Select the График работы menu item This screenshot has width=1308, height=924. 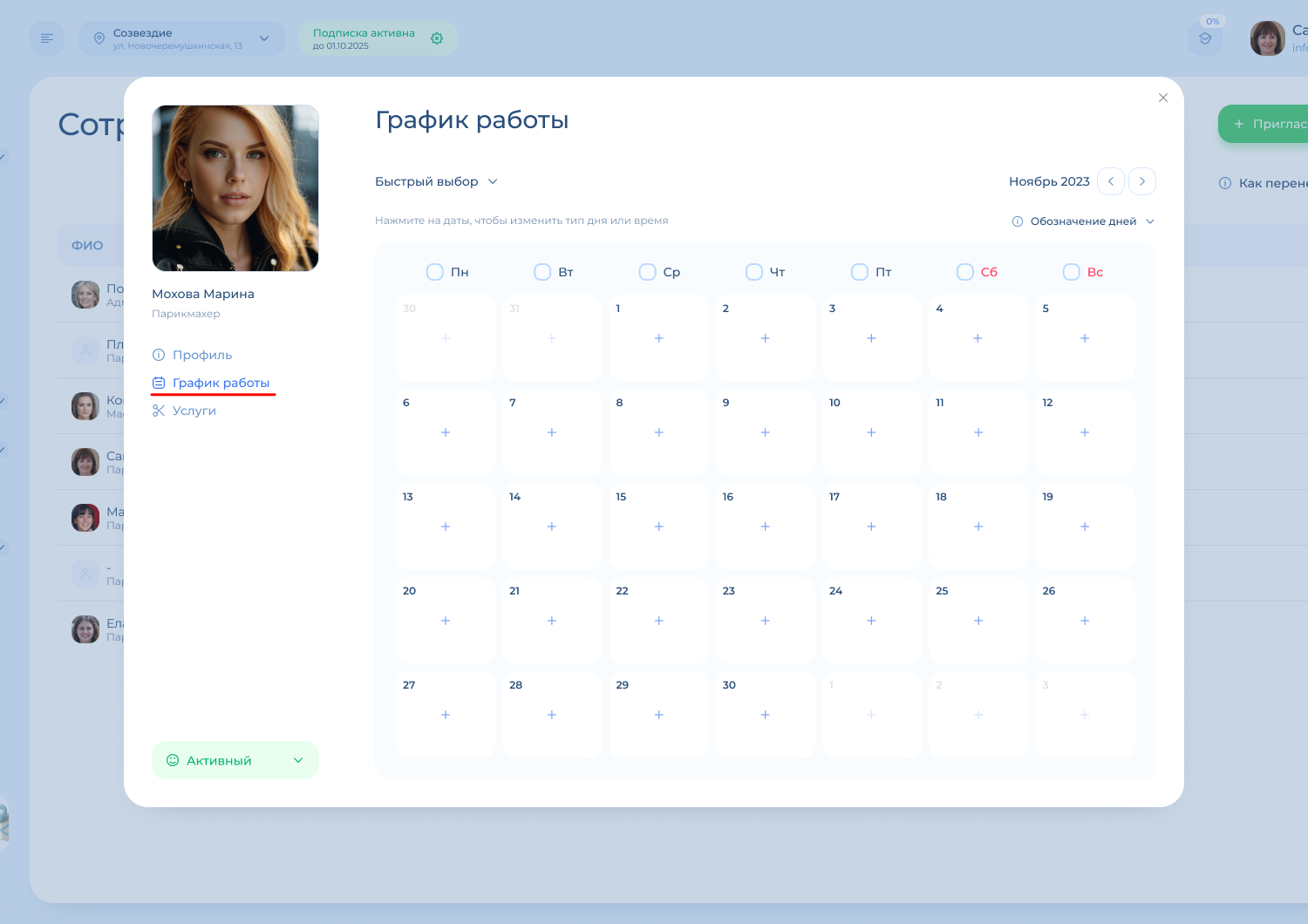220,383
